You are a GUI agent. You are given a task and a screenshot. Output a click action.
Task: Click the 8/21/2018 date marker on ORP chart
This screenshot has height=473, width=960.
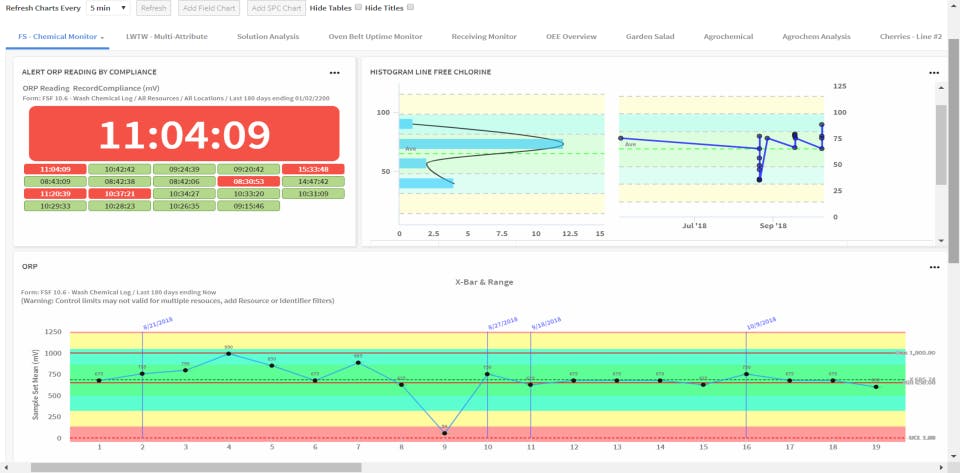158,323
